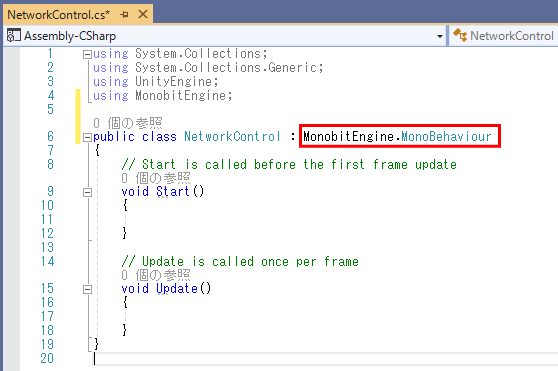Click 'using MonobitEngine;' on line 4

pyautogui.click(x=163, y=96)
